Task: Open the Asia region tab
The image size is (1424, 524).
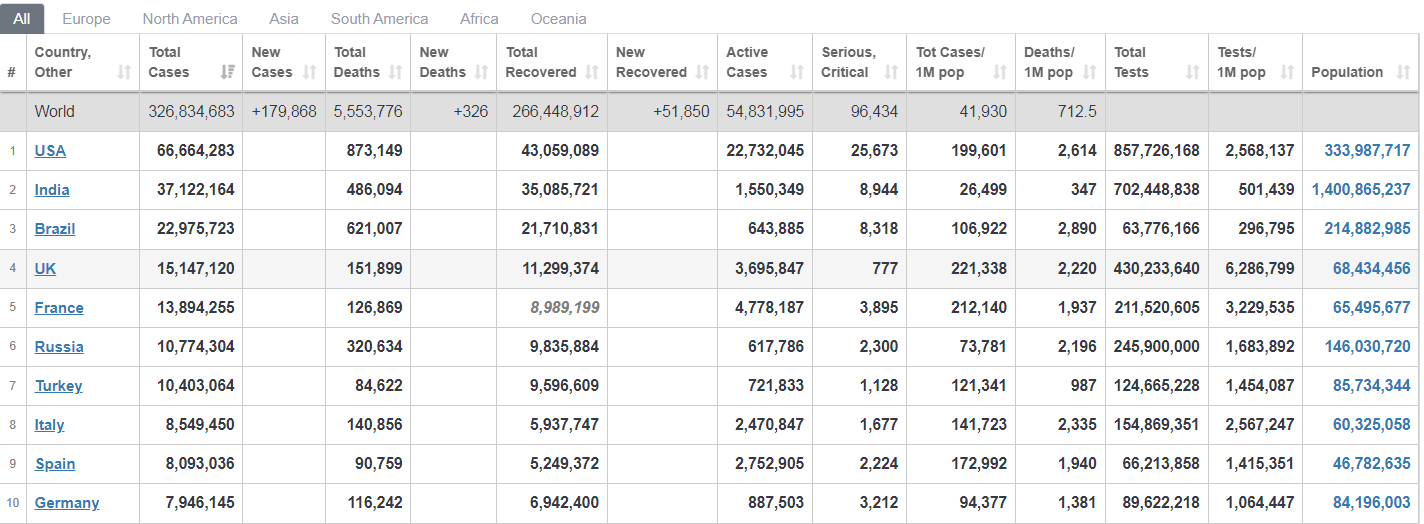Action: 284,19
